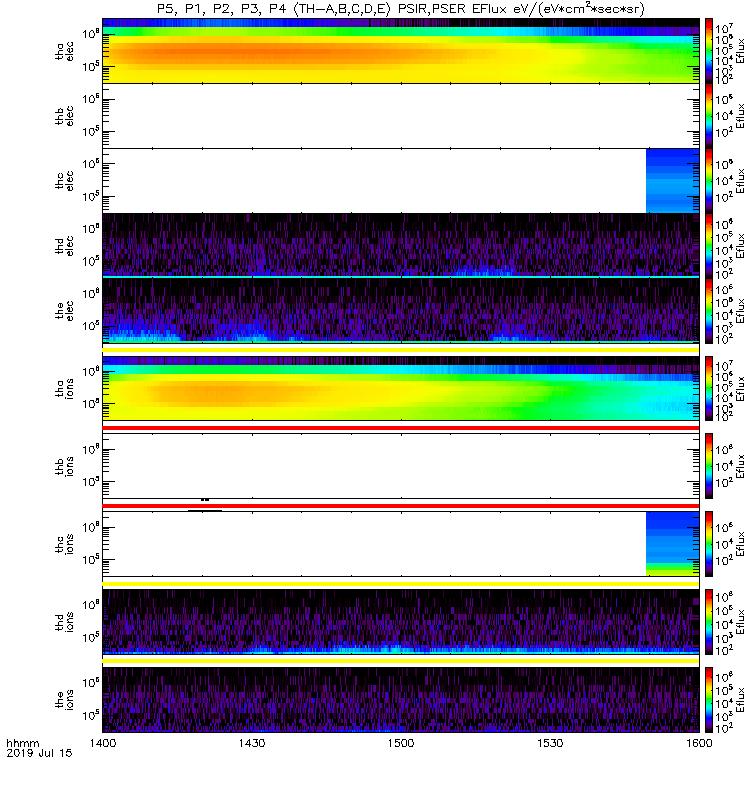Click the '2019 Jul 15' date label
Viewport: 750px width, 800px height.
[x=39, y=753]
